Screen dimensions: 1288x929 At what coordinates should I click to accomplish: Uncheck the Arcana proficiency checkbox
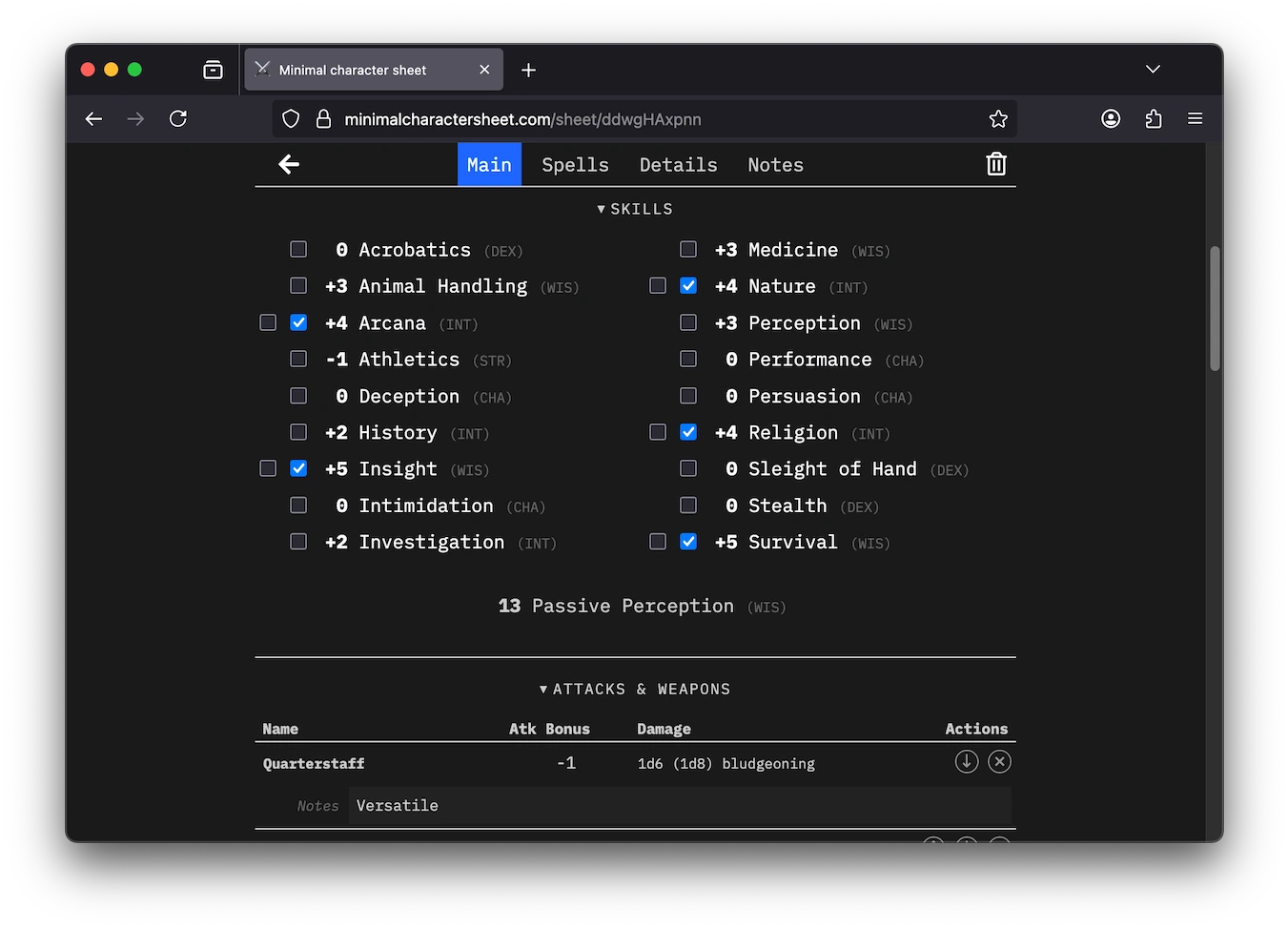click(298, 322)
